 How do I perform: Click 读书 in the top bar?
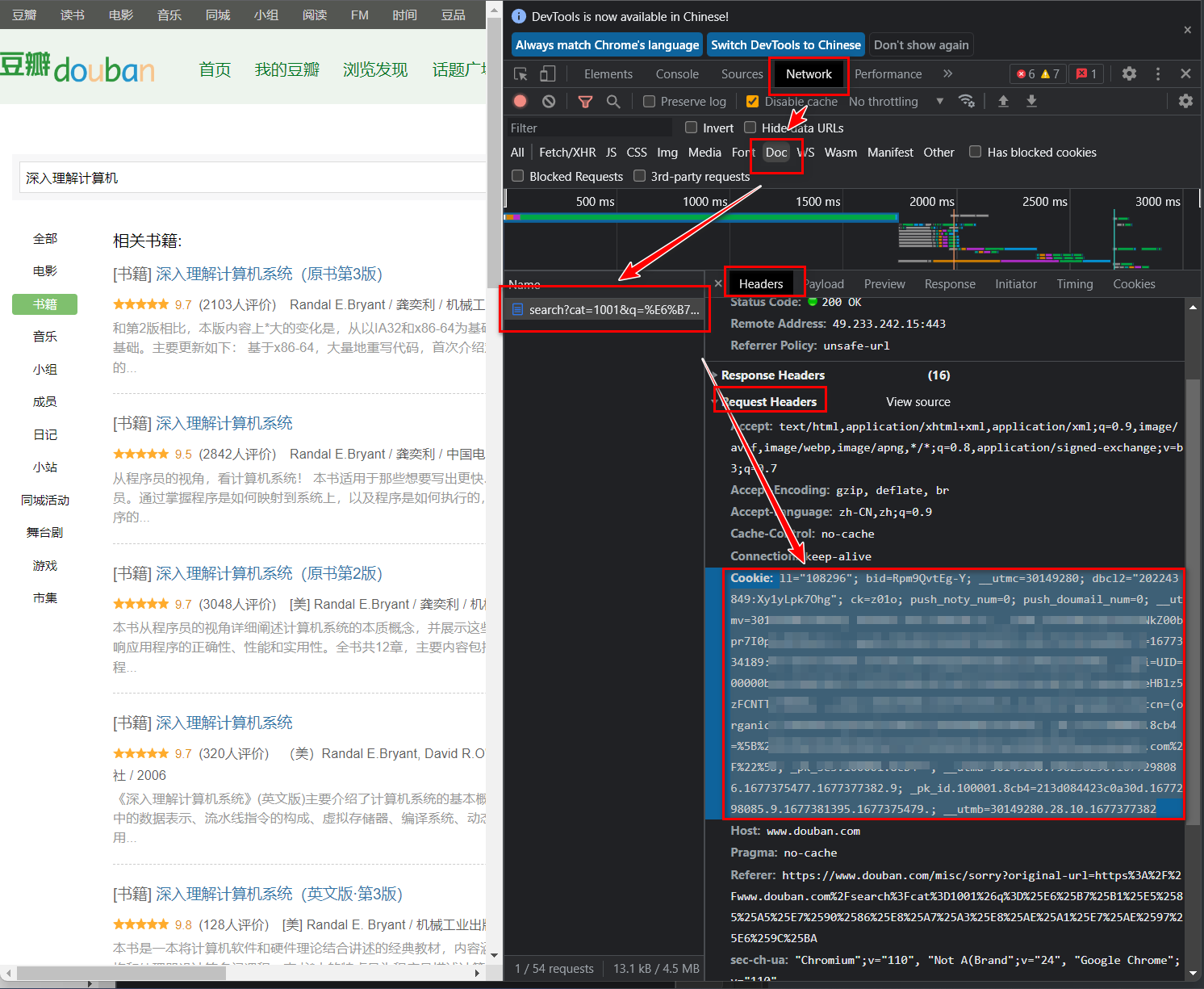pos(73,15)
